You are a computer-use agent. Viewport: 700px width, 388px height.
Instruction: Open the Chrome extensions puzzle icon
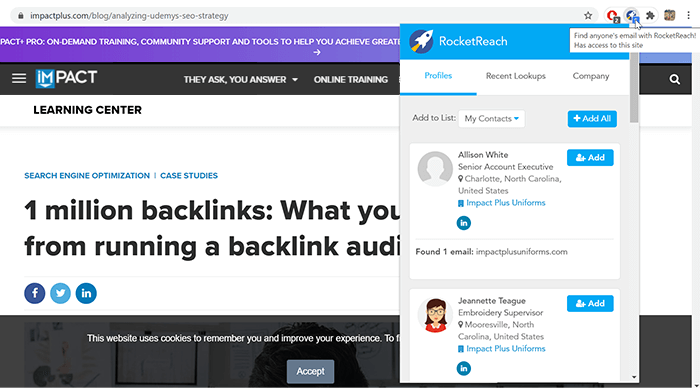click(x=650, y=16)
